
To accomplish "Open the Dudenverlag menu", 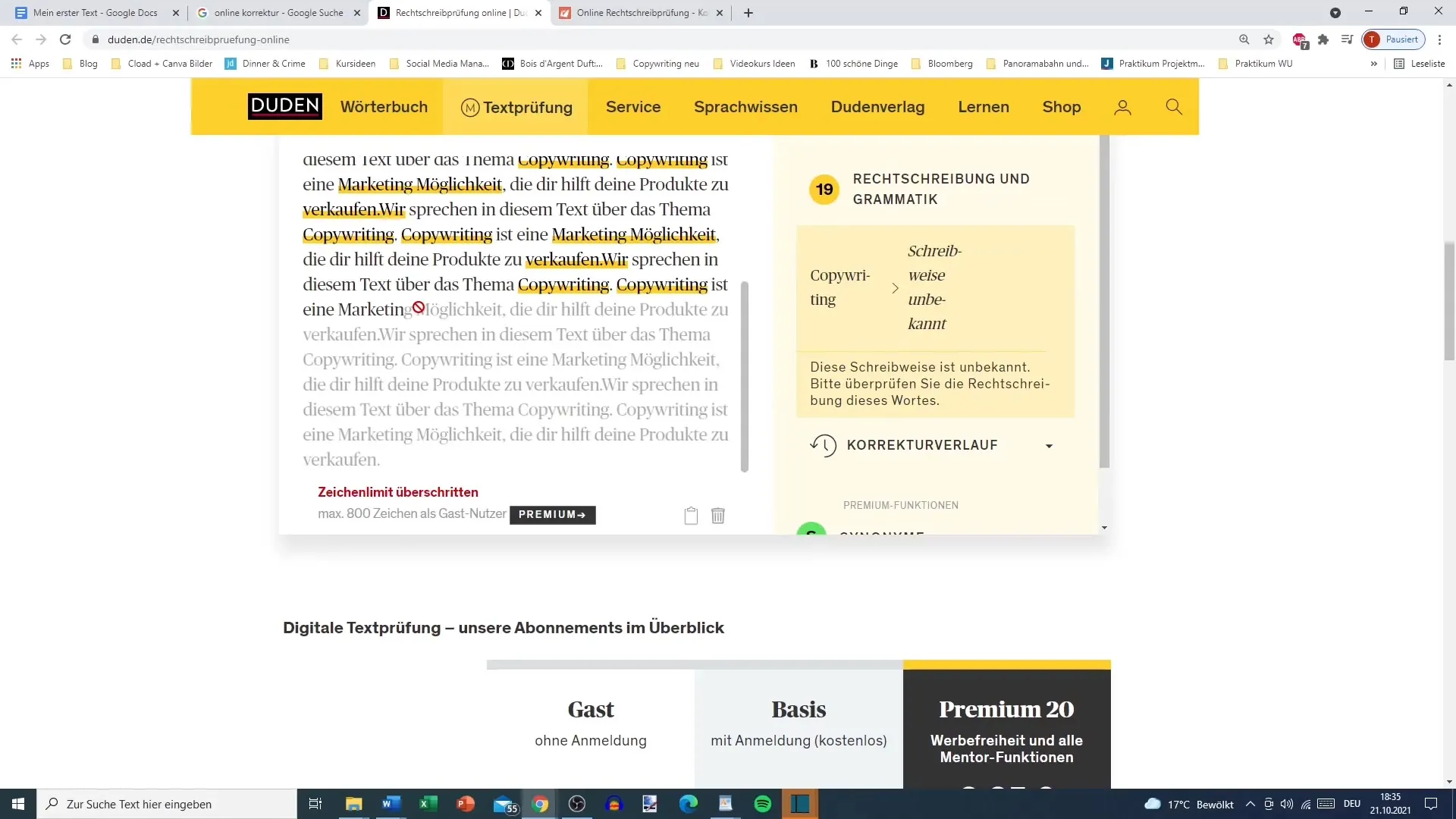I will click(x=877, y=107).
